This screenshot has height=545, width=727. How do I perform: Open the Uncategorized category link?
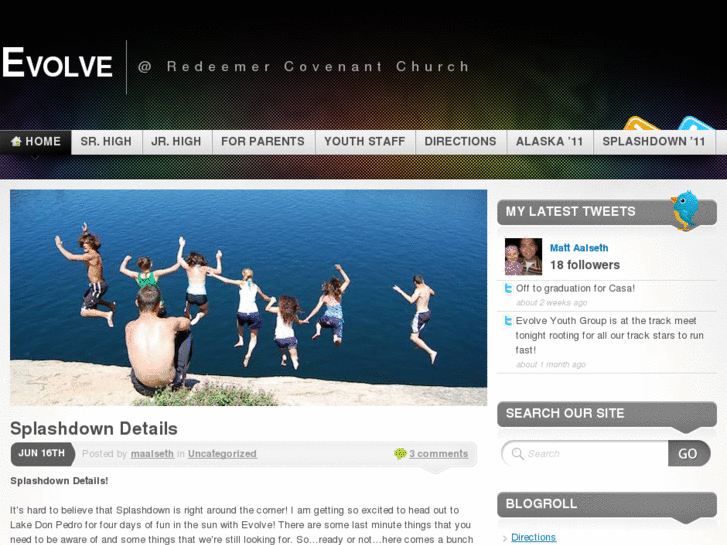[222, 454]
